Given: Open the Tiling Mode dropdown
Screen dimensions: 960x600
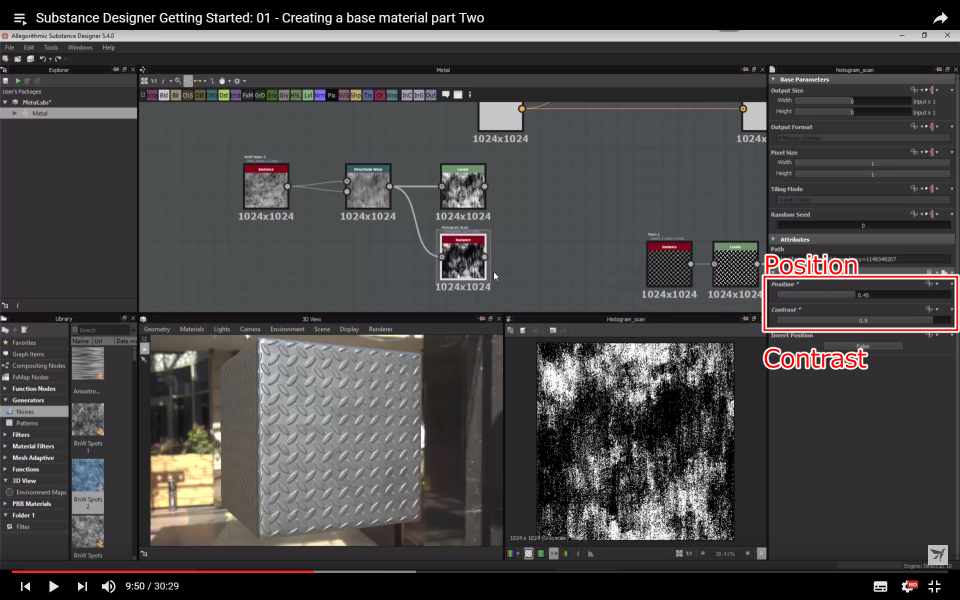Looking at the screenshot, I should 863,200.
